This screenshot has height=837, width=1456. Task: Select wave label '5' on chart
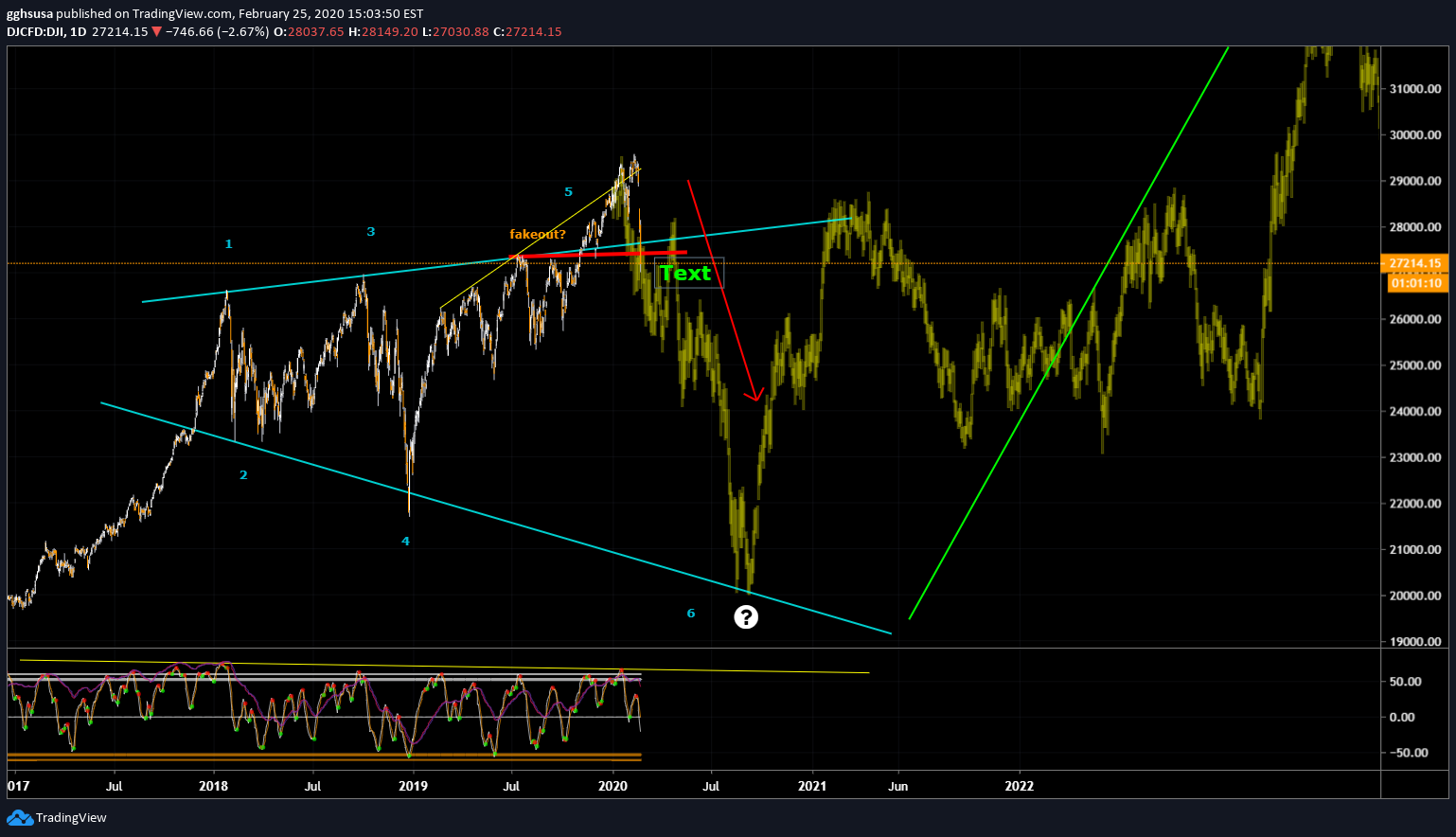pyautogui.click(x=569, y=192)
